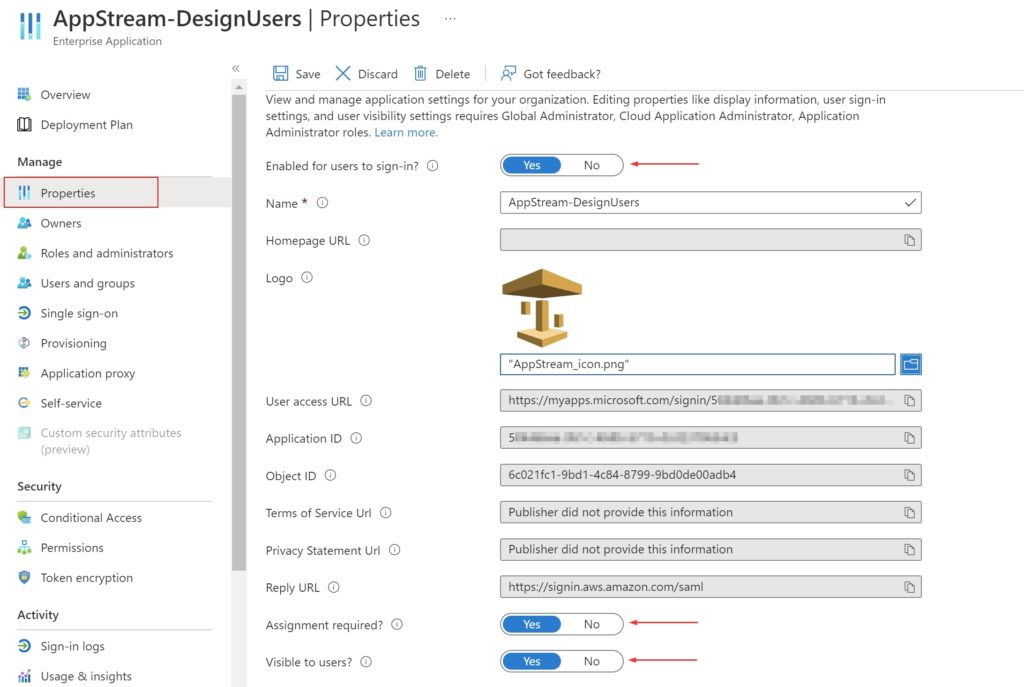Set Assignment required to Yes
The image size is (1024, 687).
tap(532, 624)
